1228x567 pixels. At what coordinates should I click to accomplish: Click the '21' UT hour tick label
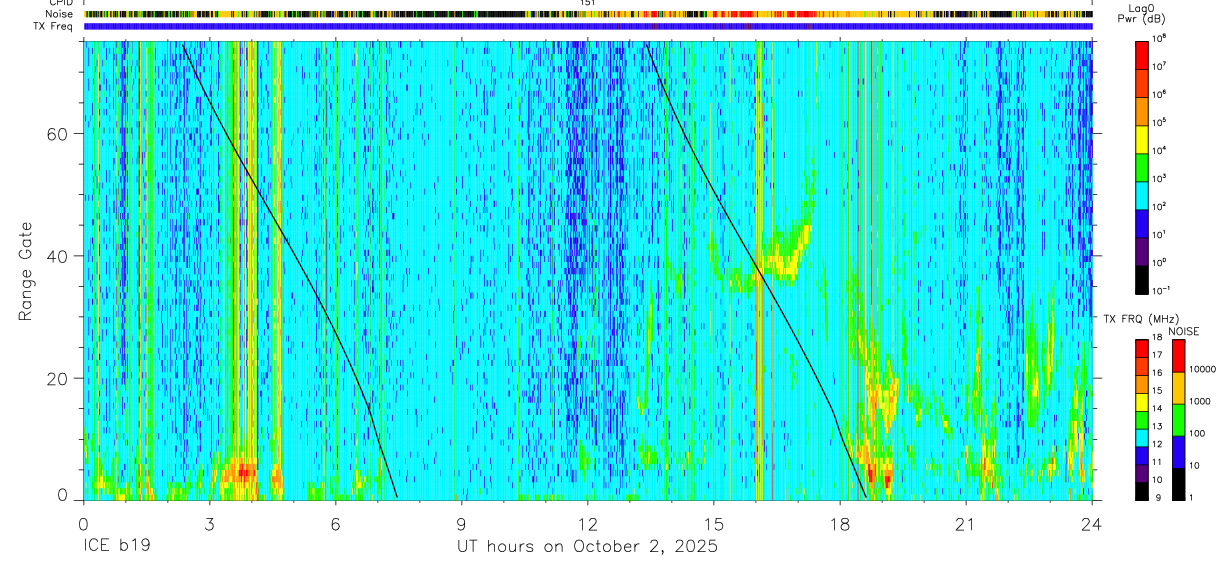click(x=966, y=524)
